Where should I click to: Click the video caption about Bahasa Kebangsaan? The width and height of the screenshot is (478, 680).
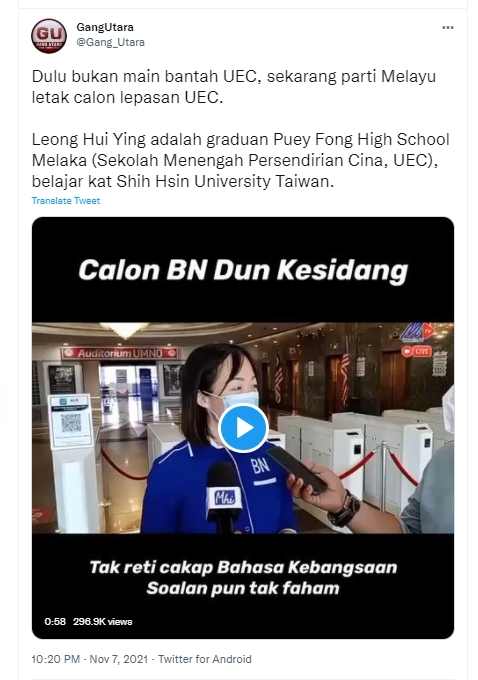[243, 578]
